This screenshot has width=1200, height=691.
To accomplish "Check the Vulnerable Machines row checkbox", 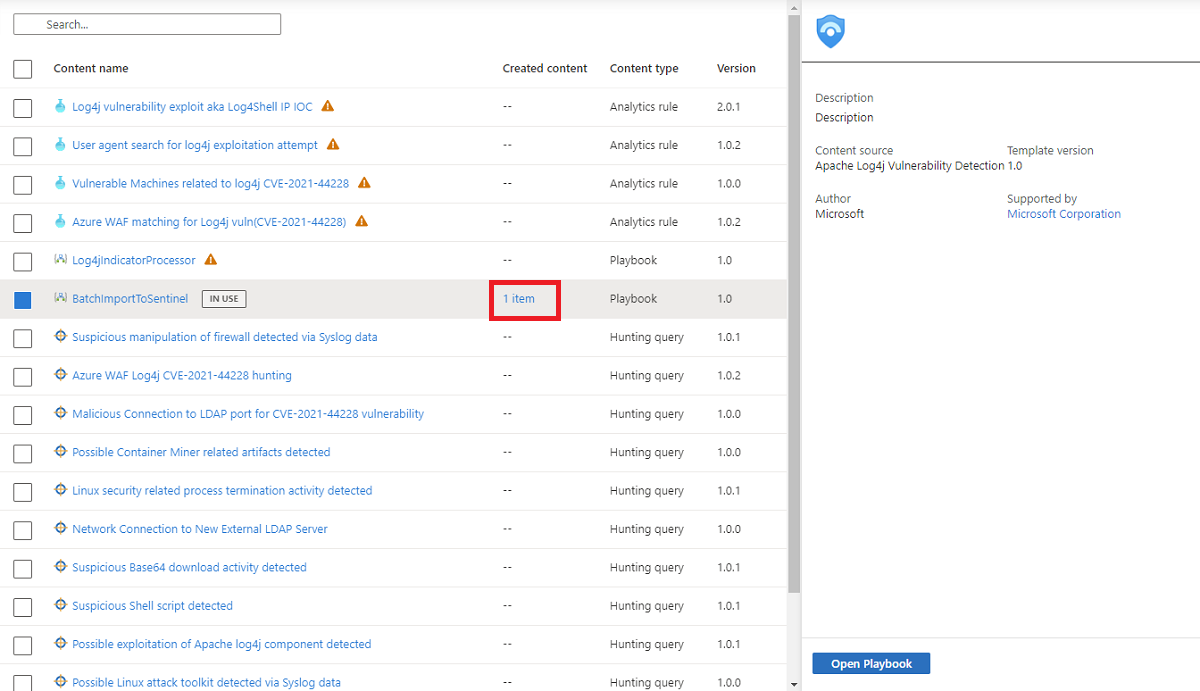I will click(23, 185).
